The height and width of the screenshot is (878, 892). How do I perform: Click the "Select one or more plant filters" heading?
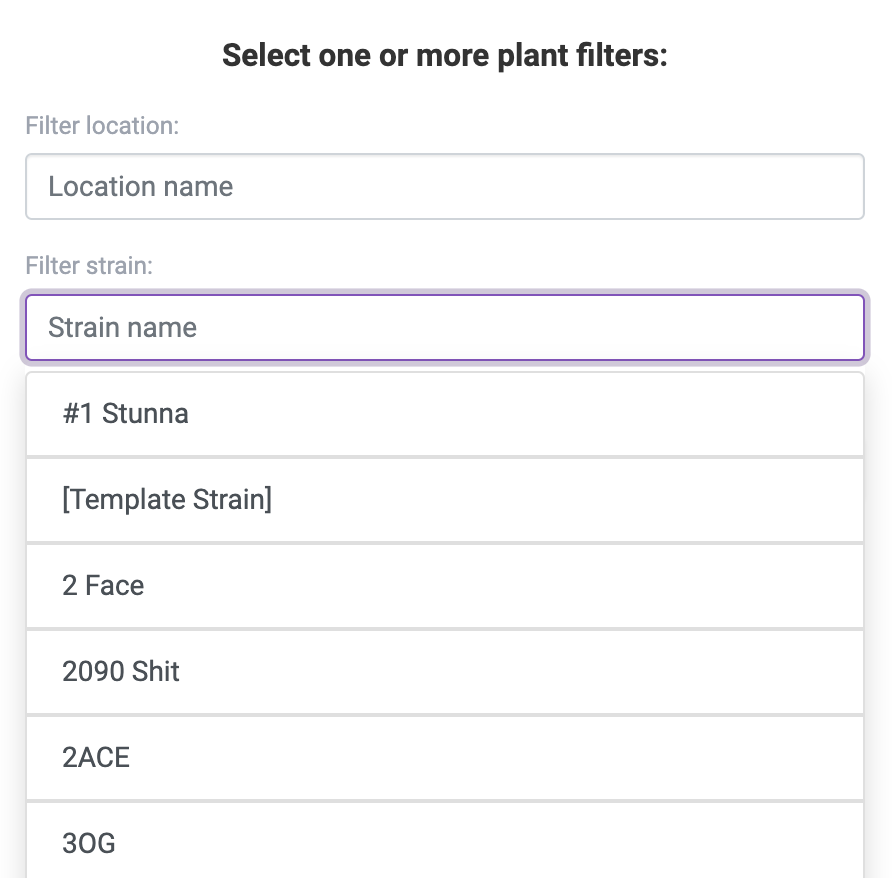(445, 55)
